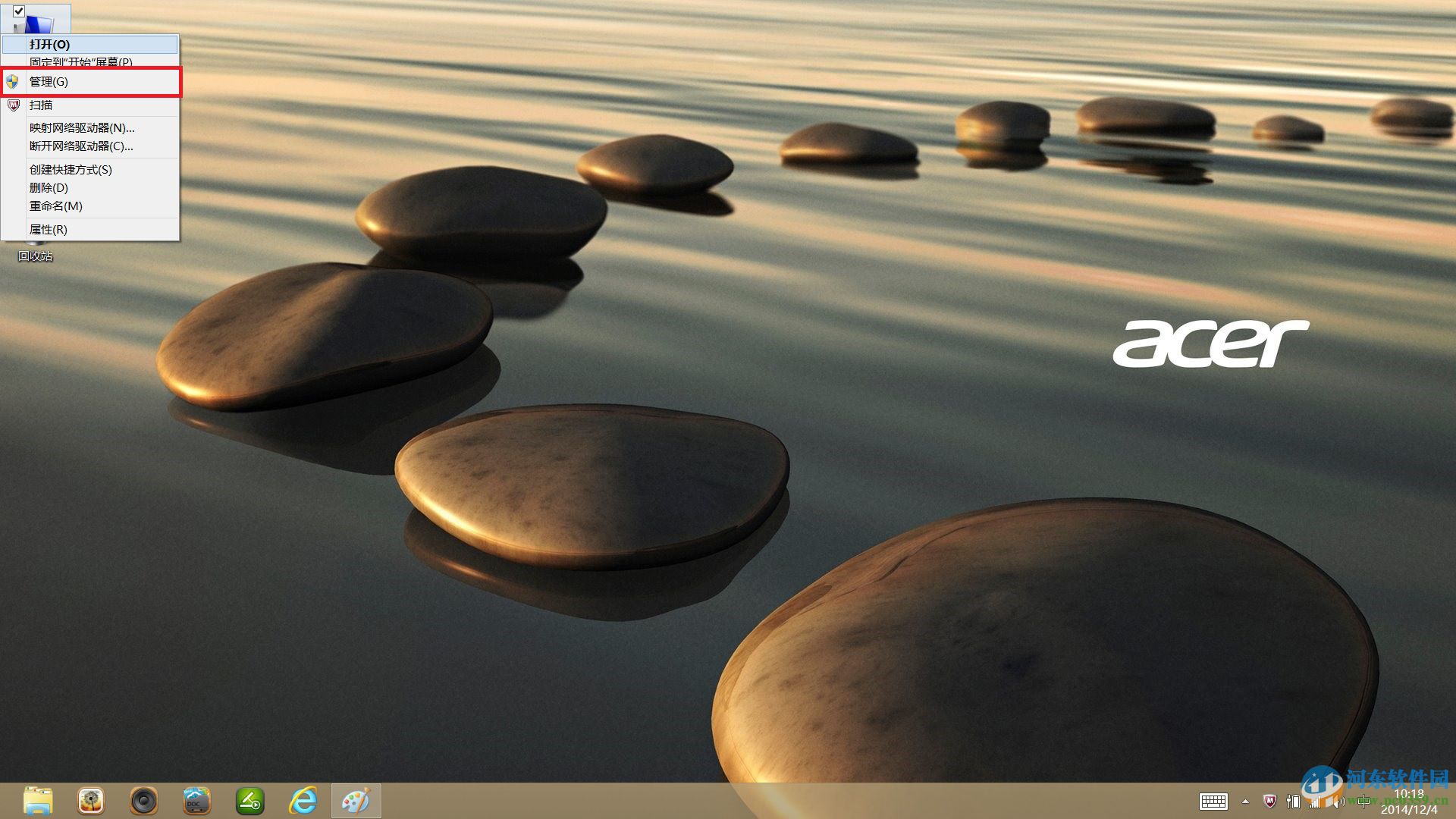This screenshot has height=819, width=1456.
Task: Open the DOC document app in taskbar
Action: tap(197, 801)
